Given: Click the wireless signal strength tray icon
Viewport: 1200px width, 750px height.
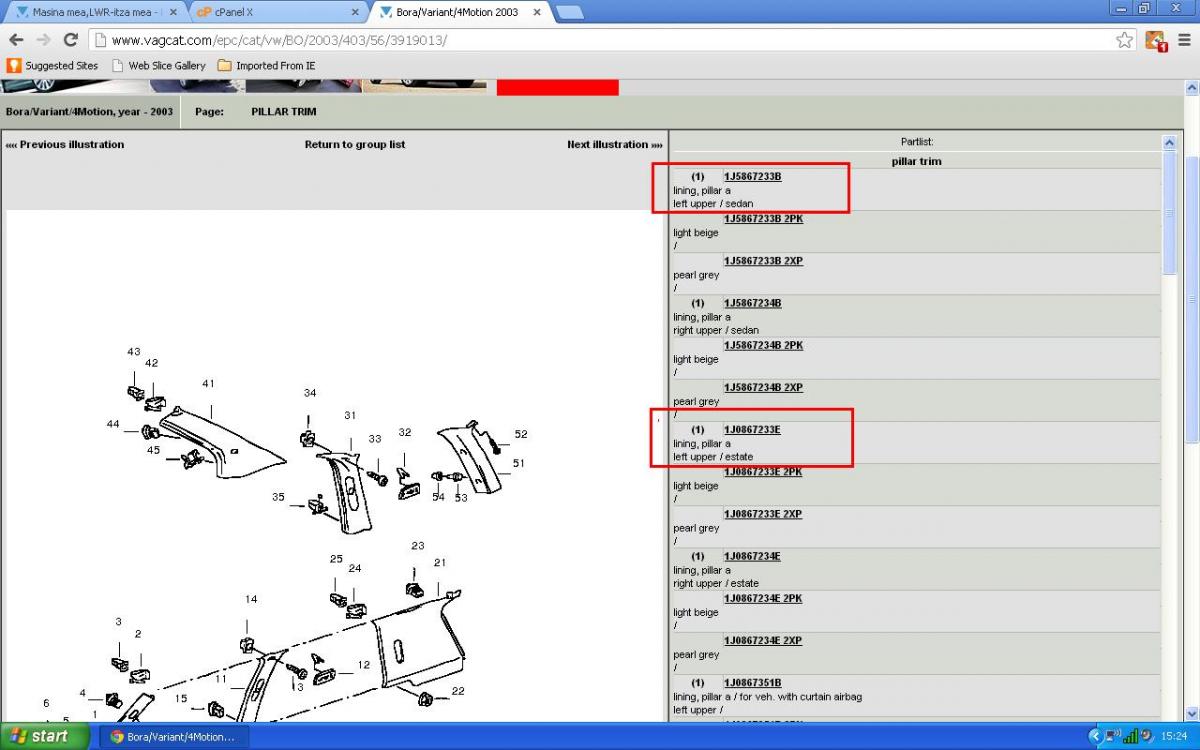Looking at the screenshot, I should point(1131,737).
